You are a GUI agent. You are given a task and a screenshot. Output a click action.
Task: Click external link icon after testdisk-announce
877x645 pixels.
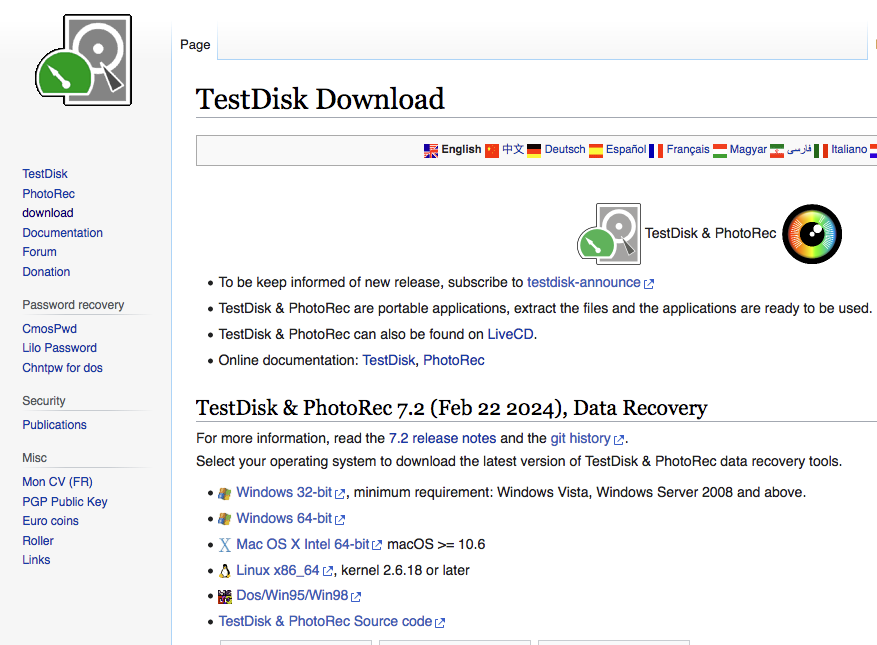pyautogui.click(x=649, y=284)
